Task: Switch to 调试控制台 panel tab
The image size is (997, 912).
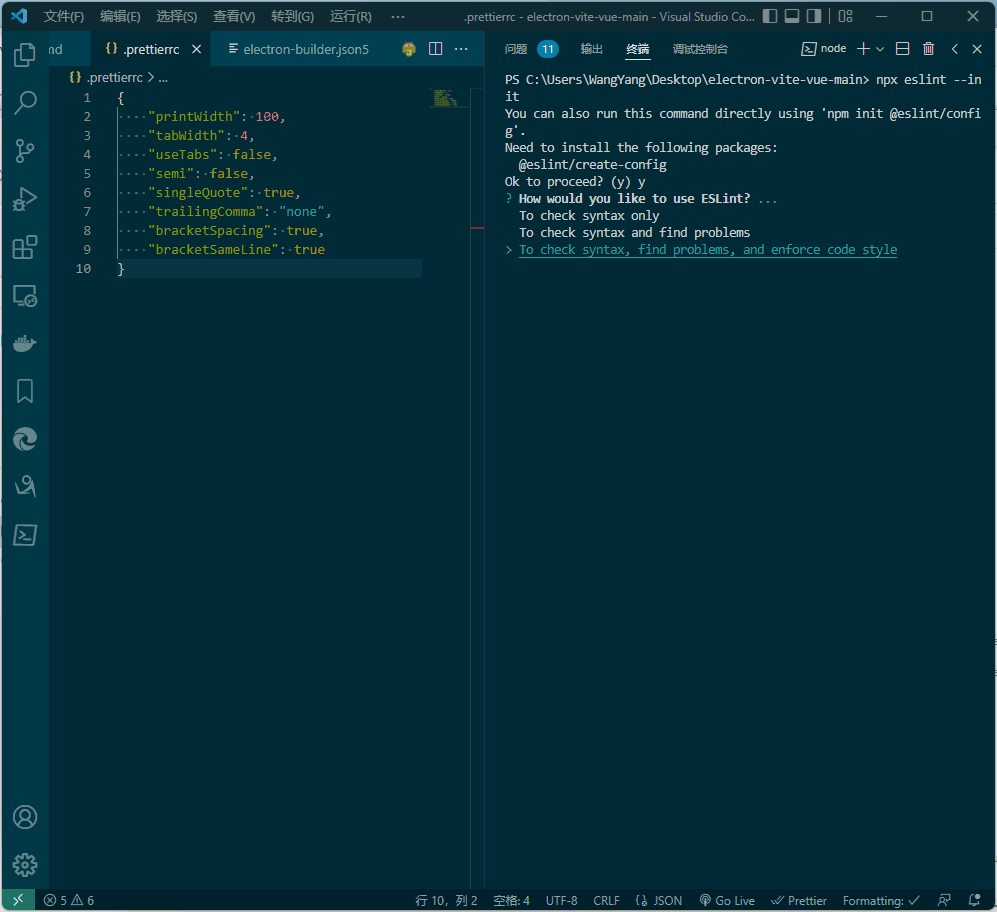Action: pyautogui.click(x=700, y=49)
